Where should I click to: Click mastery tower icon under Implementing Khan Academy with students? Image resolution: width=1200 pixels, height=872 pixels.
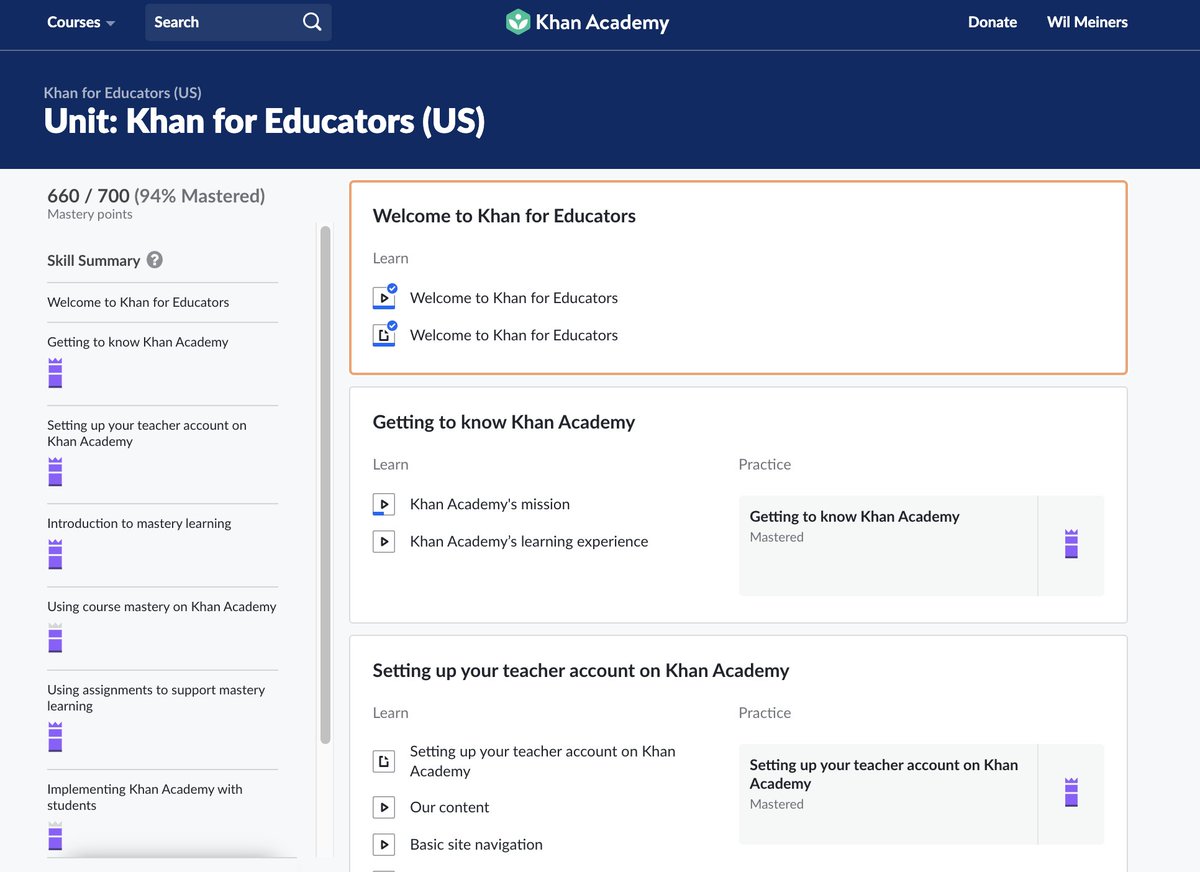coord(55,836)
